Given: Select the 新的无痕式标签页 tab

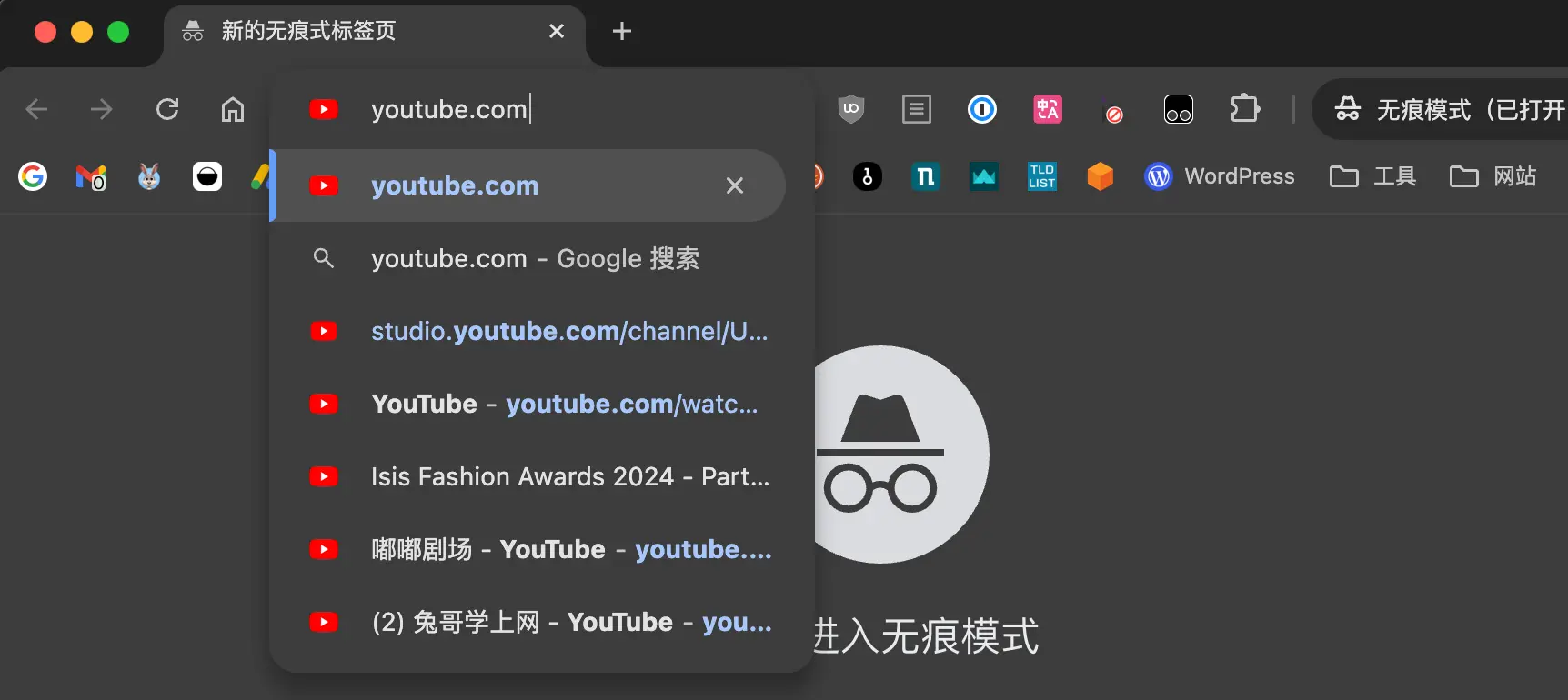Looking at the screenshot, I should (375, 33).
